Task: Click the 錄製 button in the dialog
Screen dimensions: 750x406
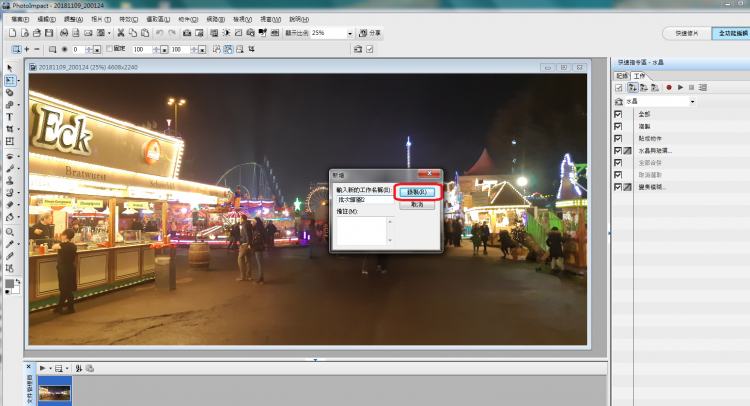Action: [x=417, y=191]
